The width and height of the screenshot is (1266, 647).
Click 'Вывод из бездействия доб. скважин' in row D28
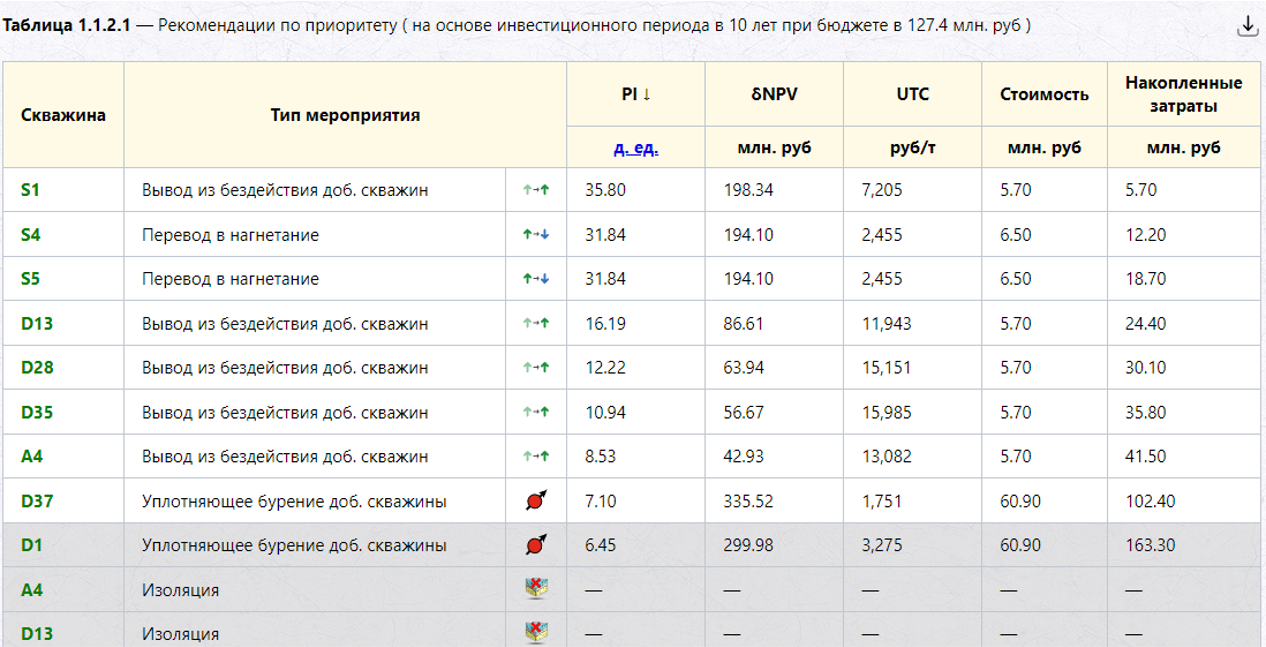pyautogui.click(x=285, y=367)
